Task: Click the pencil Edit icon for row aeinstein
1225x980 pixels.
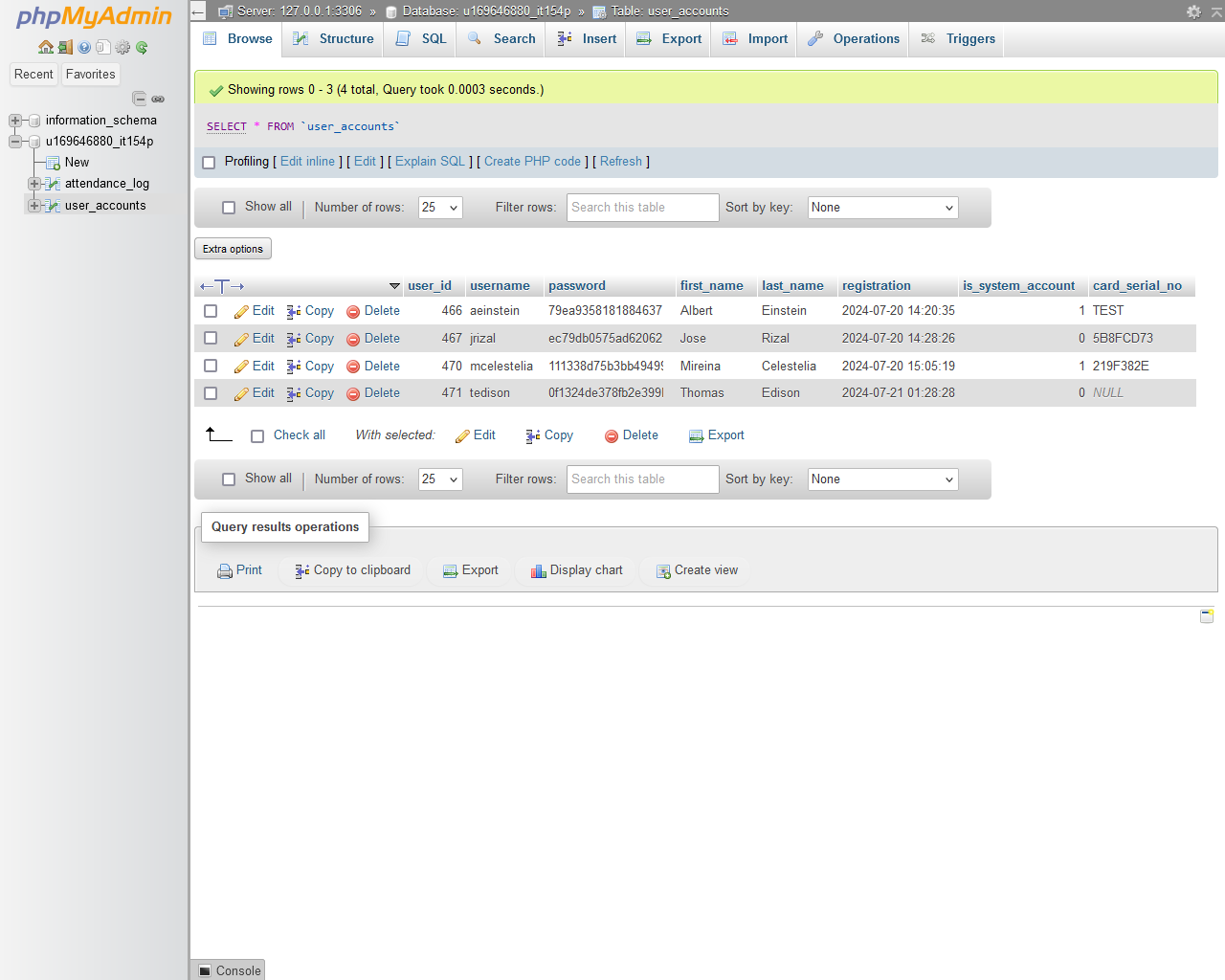Action: point(242,312)
